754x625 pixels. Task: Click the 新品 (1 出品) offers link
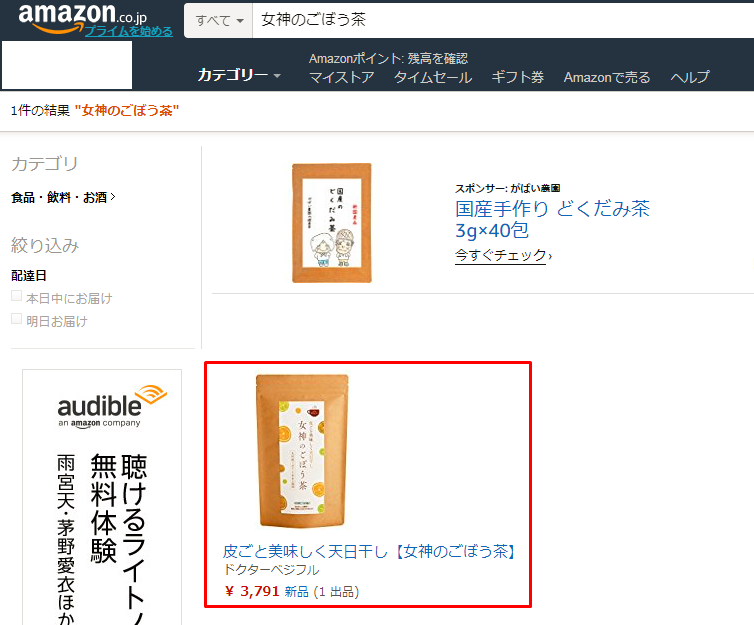tap(321, 591)
